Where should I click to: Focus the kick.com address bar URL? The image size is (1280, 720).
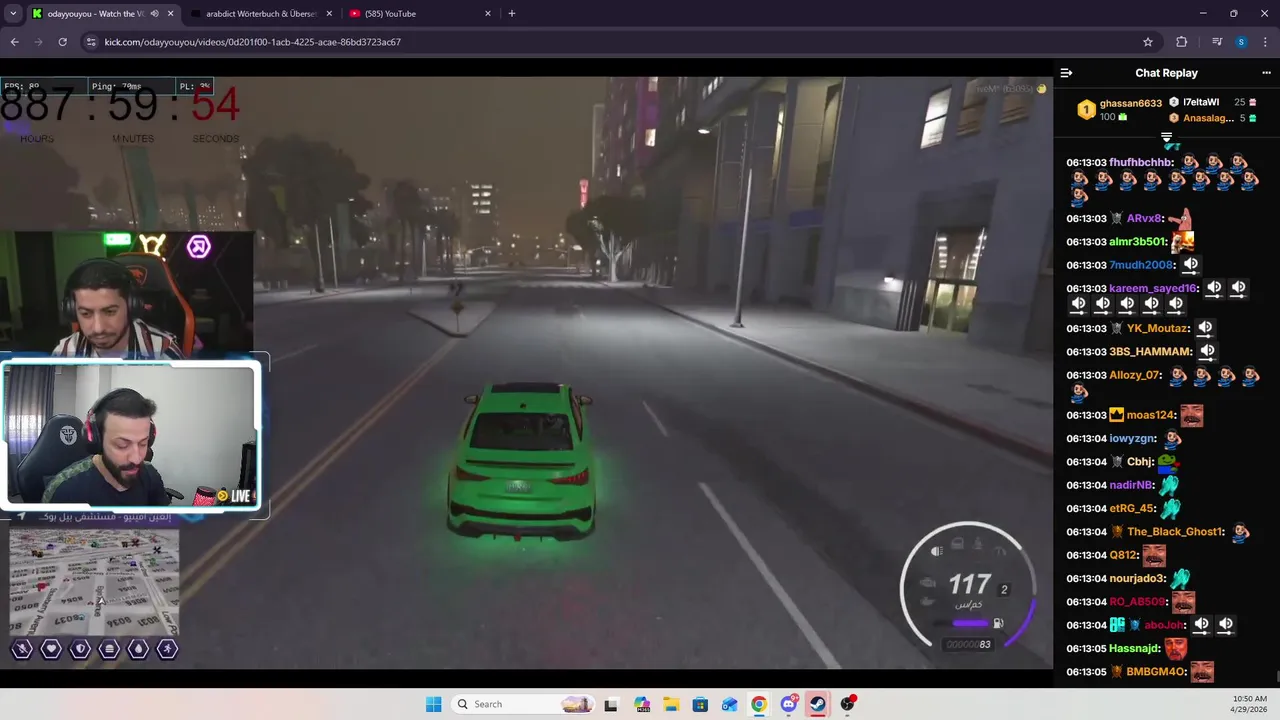(x=252, y=42)
